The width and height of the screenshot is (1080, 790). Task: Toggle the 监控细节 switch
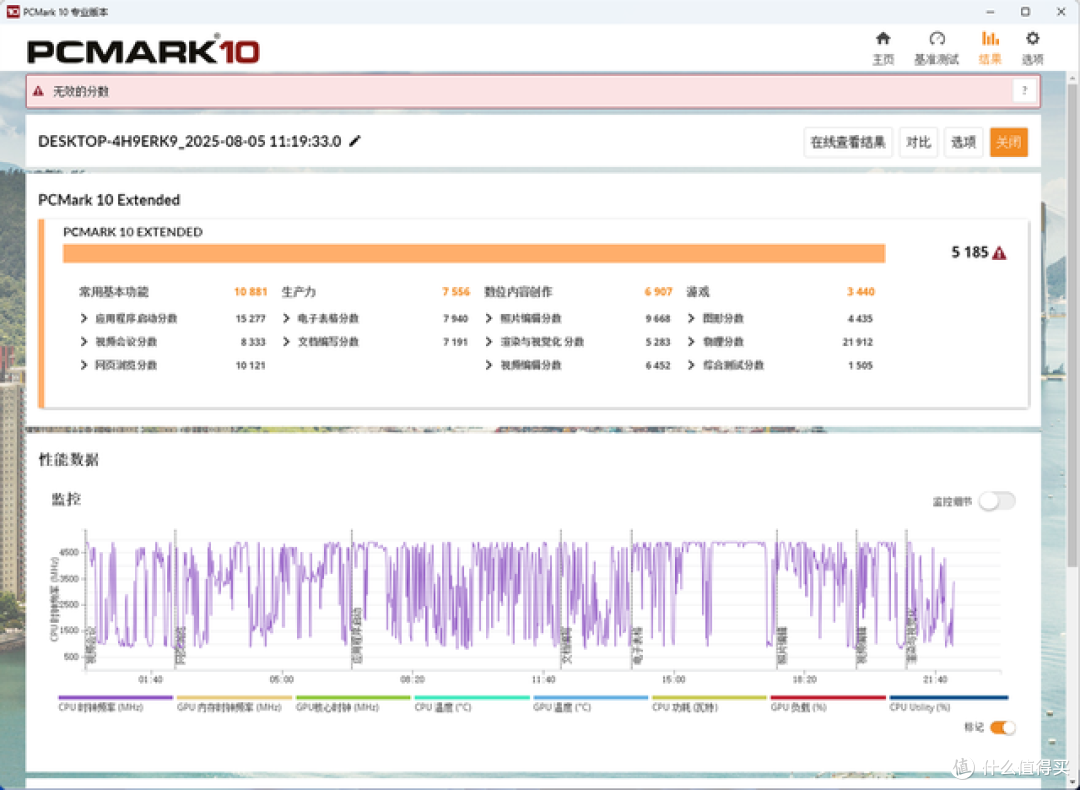(997, 501)
